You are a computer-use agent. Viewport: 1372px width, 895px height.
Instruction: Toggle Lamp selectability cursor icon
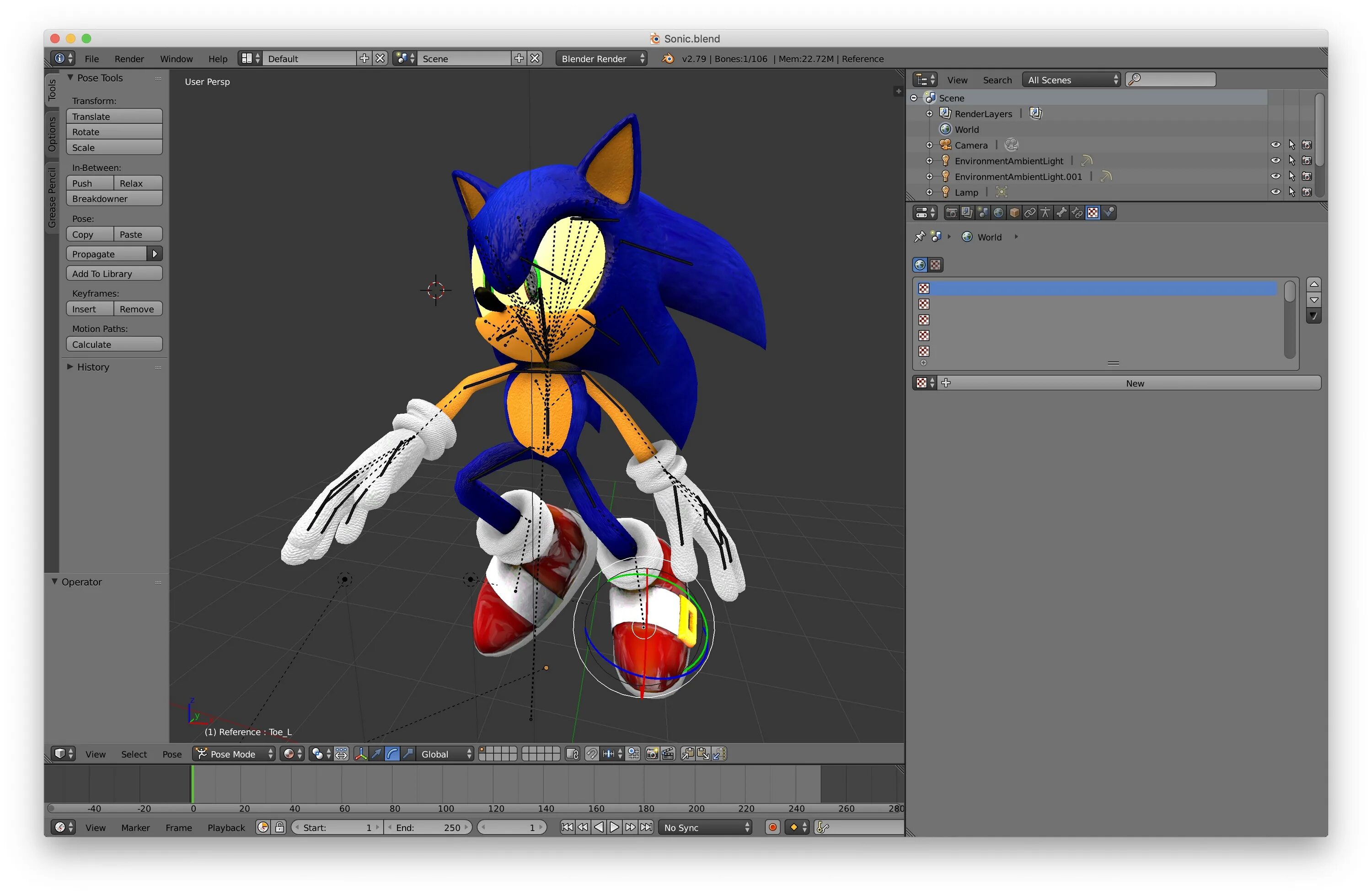click(x=1292, y=192)
